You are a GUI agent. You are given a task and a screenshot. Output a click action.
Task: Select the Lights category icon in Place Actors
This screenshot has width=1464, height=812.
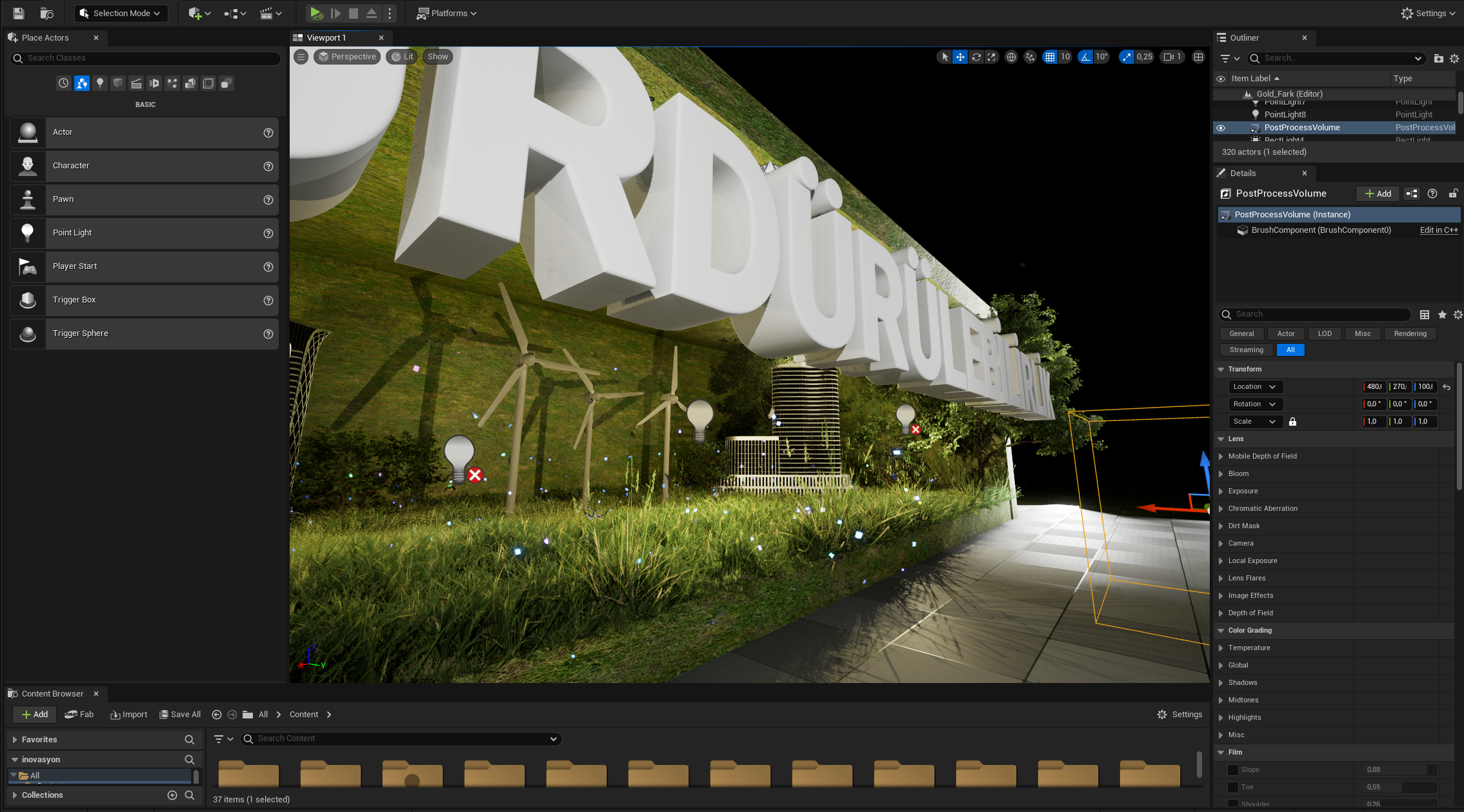(x=100, y=83)
